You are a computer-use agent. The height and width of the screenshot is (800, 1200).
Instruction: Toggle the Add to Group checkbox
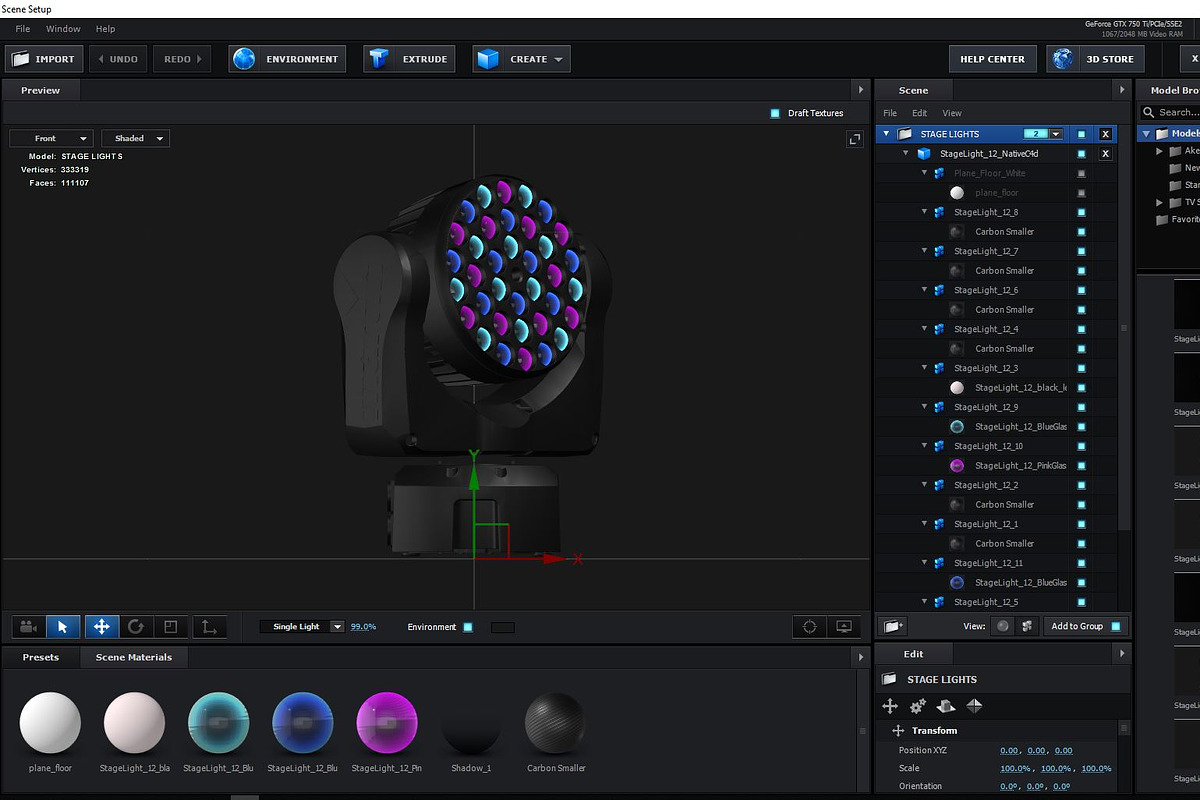pyautogui.click(x=1116, y=626)
